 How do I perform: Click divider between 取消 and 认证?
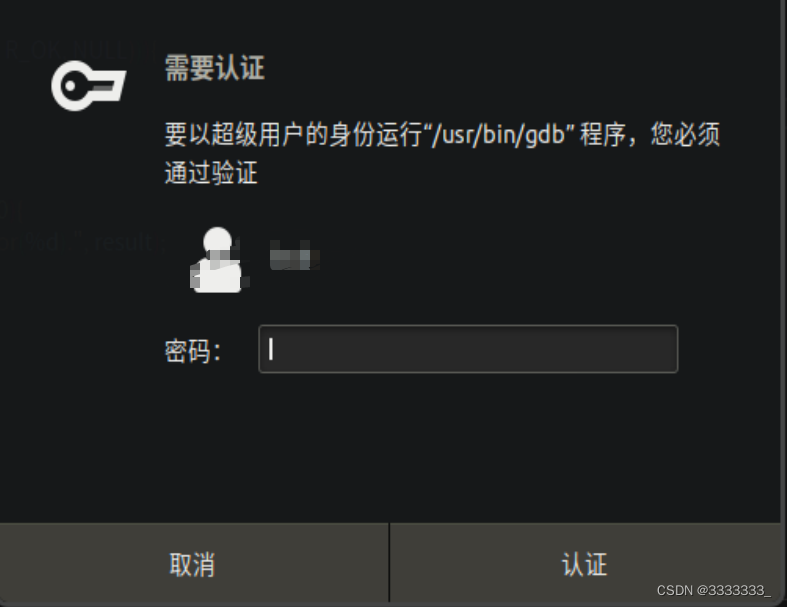(x=389, y=562)
